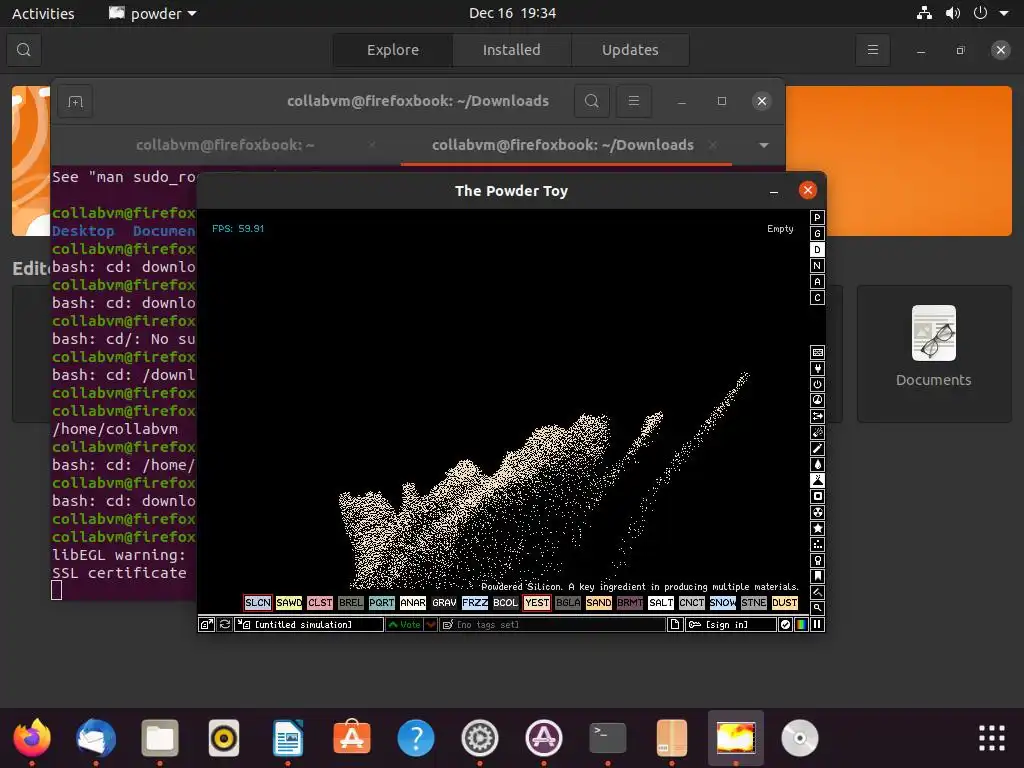Open the Electronics element category plug icon

(817, 368)
